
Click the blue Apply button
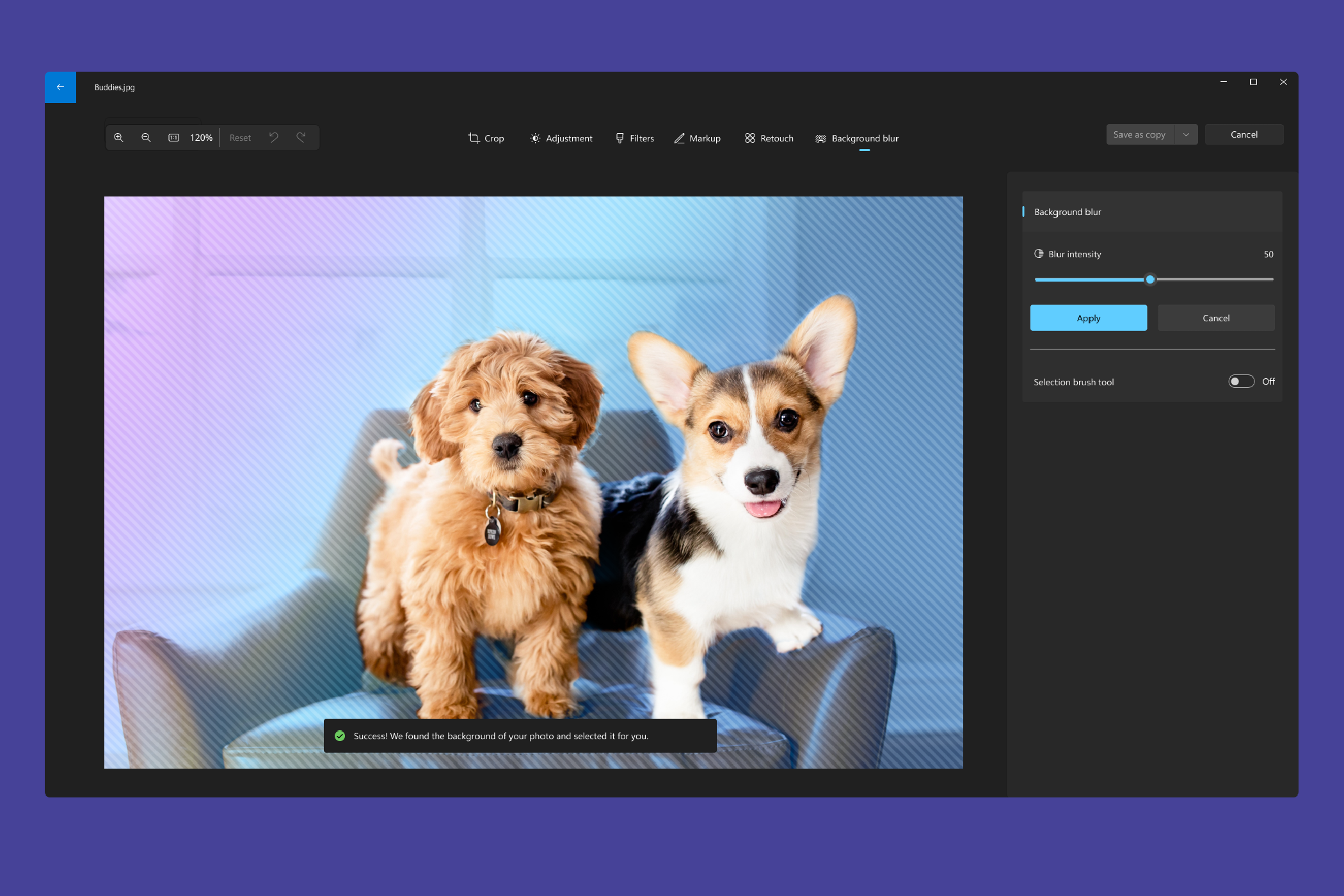[x=1088, y=318]
